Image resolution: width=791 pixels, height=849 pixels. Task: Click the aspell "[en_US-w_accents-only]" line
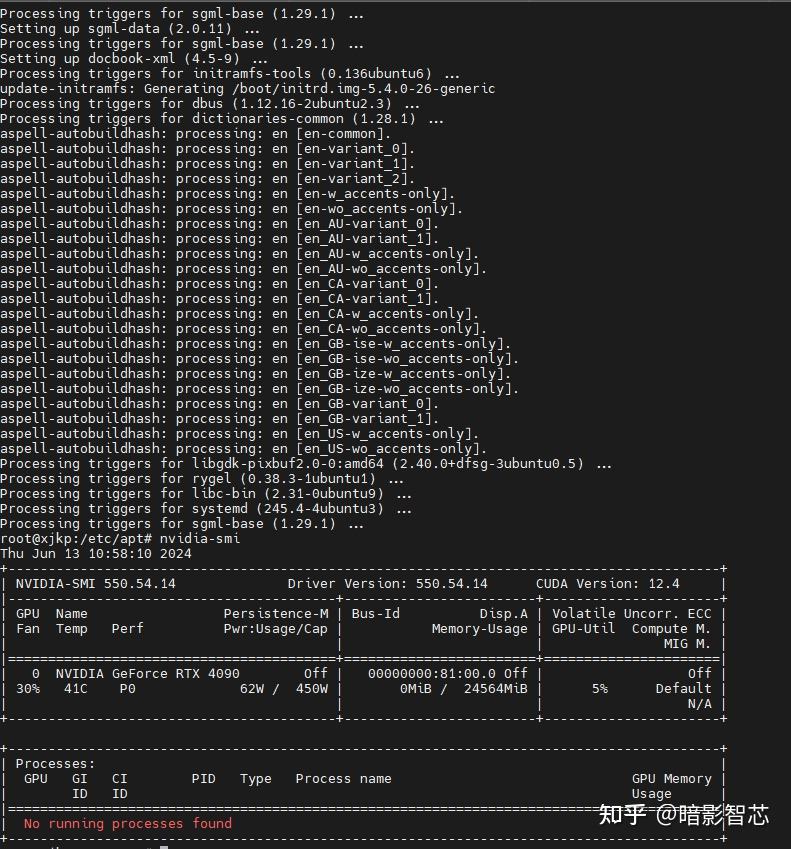(x=240, y=434)
